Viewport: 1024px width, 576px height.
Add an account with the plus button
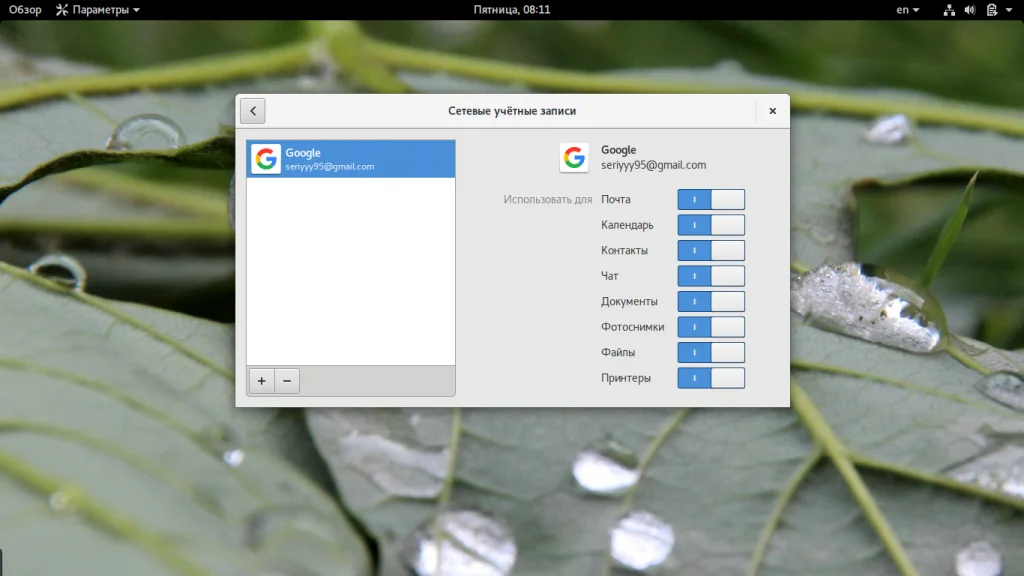(x=261, y=381)
